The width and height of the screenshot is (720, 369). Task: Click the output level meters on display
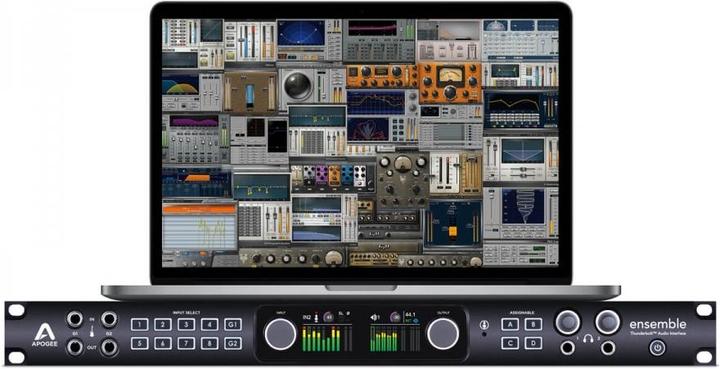(x=395, y=339)
